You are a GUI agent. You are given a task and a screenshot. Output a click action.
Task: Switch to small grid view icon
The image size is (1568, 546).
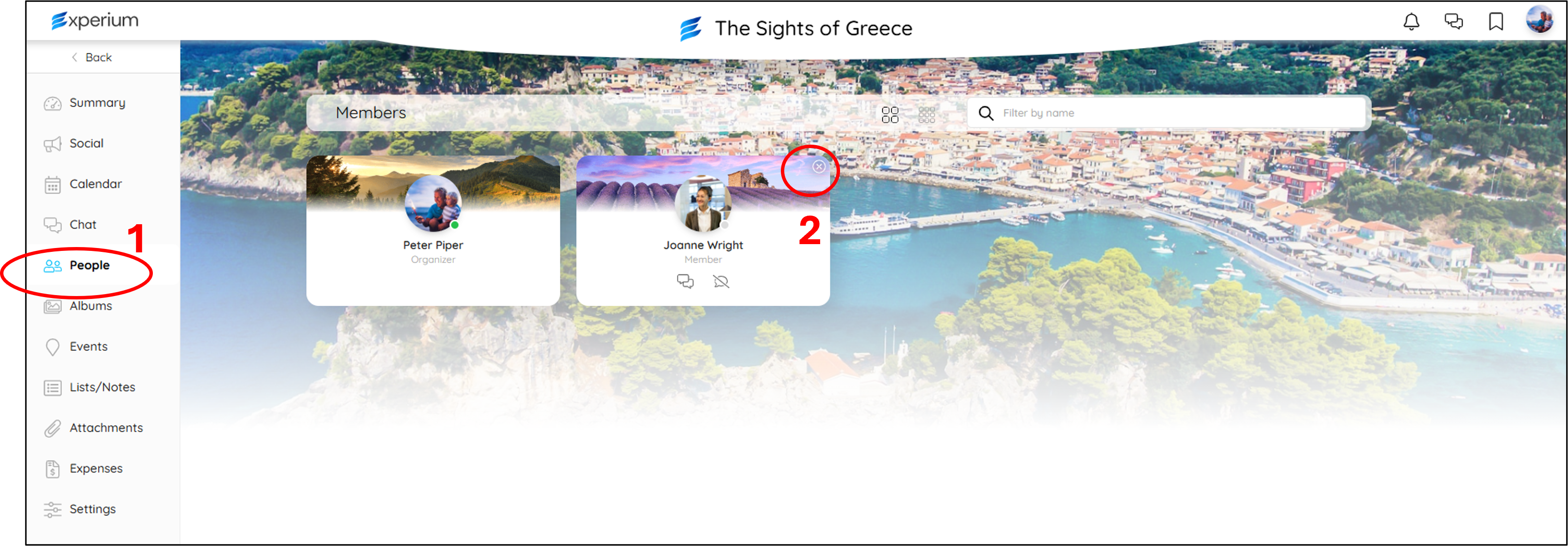tap(926, 115)
